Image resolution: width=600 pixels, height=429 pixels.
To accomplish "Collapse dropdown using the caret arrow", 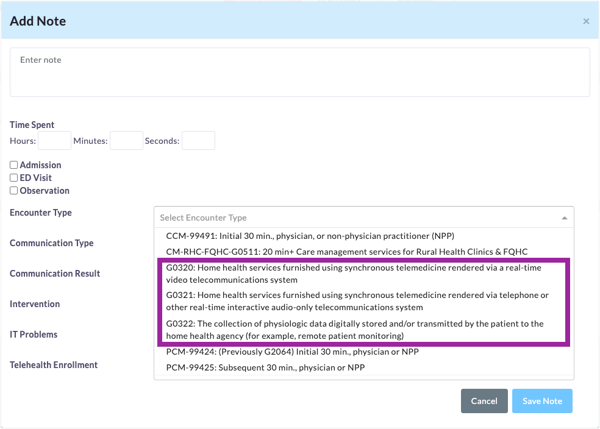I will pos(564,218).
